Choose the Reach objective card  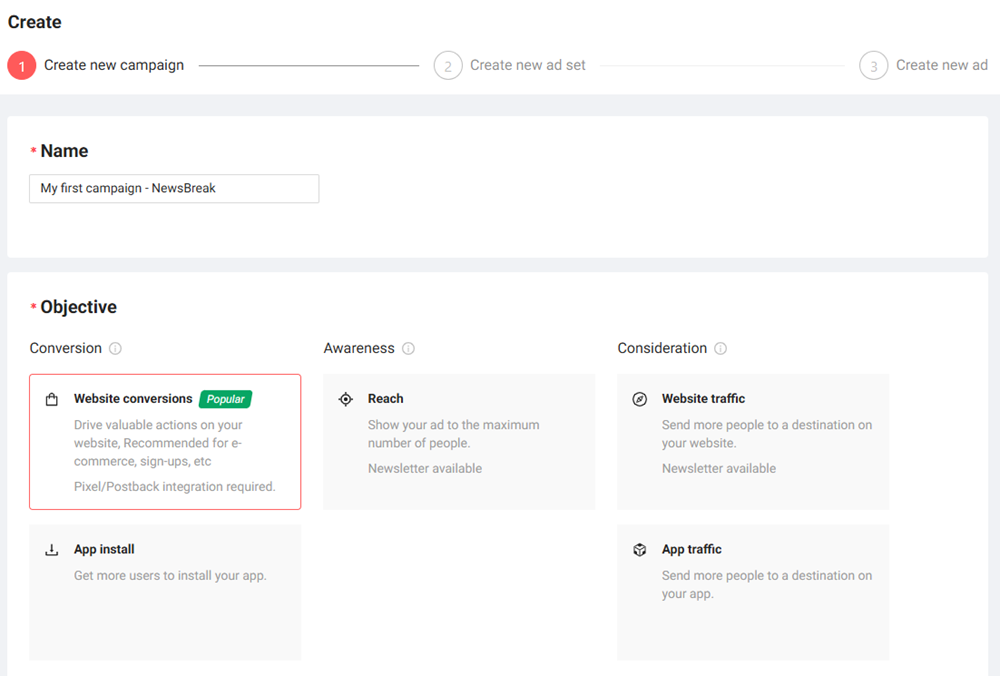pyautogui.click(x=459, y=442)
